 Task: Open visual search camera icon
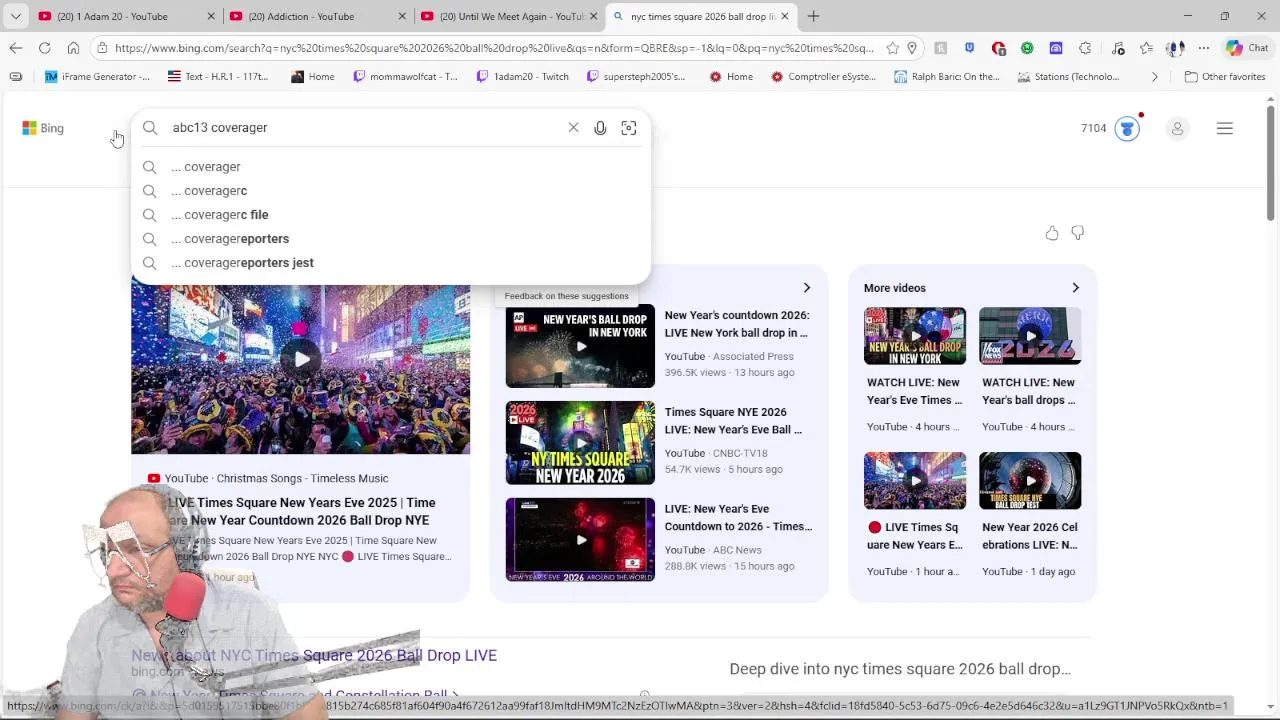(x=629, y=128)
